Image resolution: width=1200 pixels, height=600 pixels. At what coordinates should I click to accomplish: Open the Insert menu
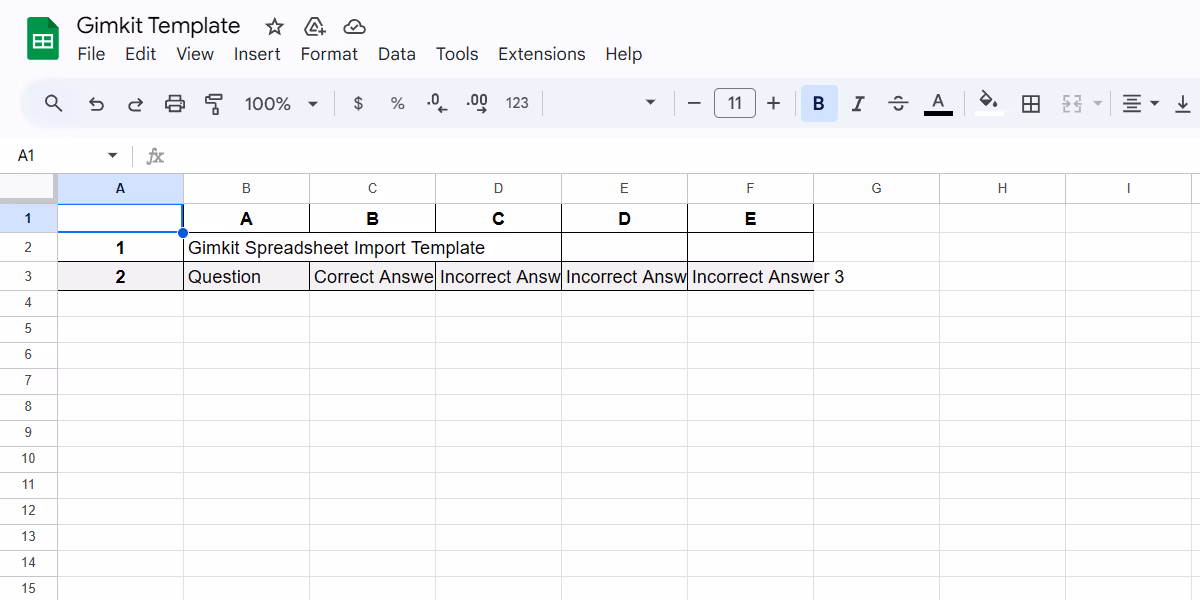click(x=257, y=54)
